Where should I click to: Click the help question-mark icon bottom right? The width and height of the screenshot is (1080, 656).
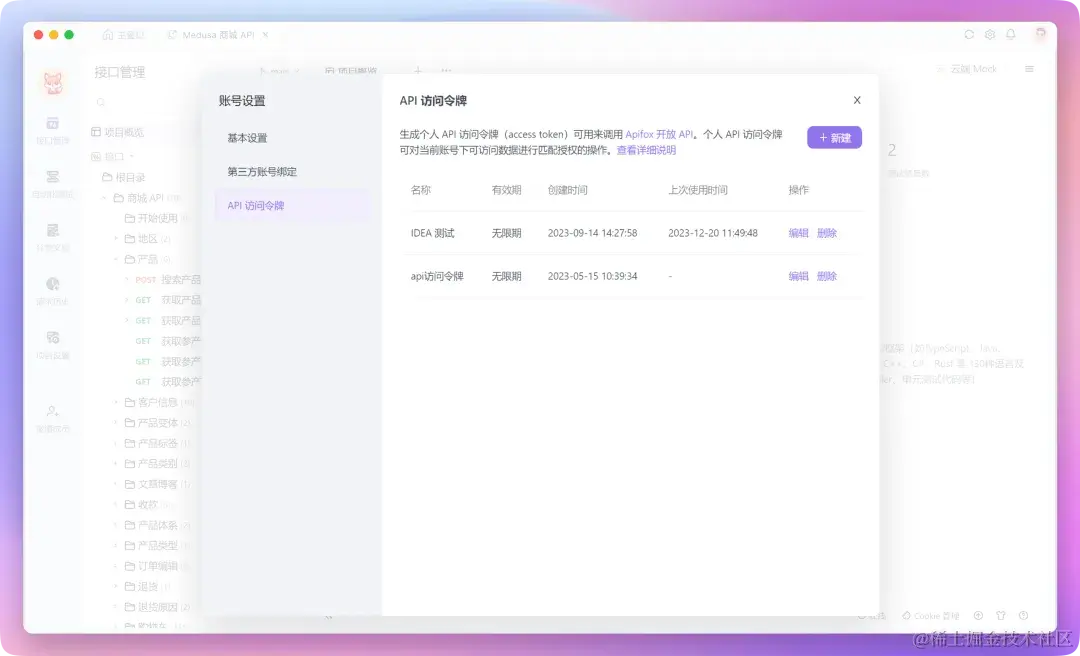tap(1022, 615)
